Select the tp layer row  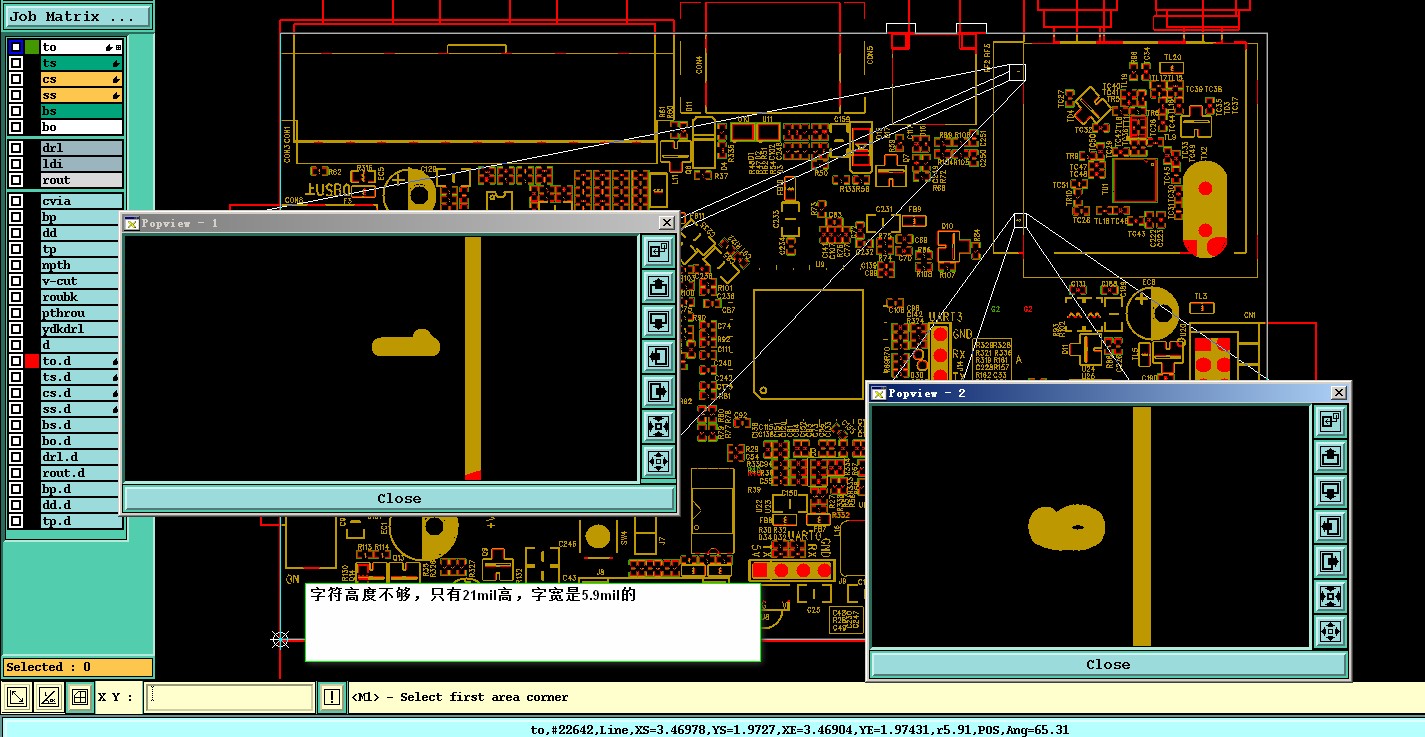click(81, 249)
